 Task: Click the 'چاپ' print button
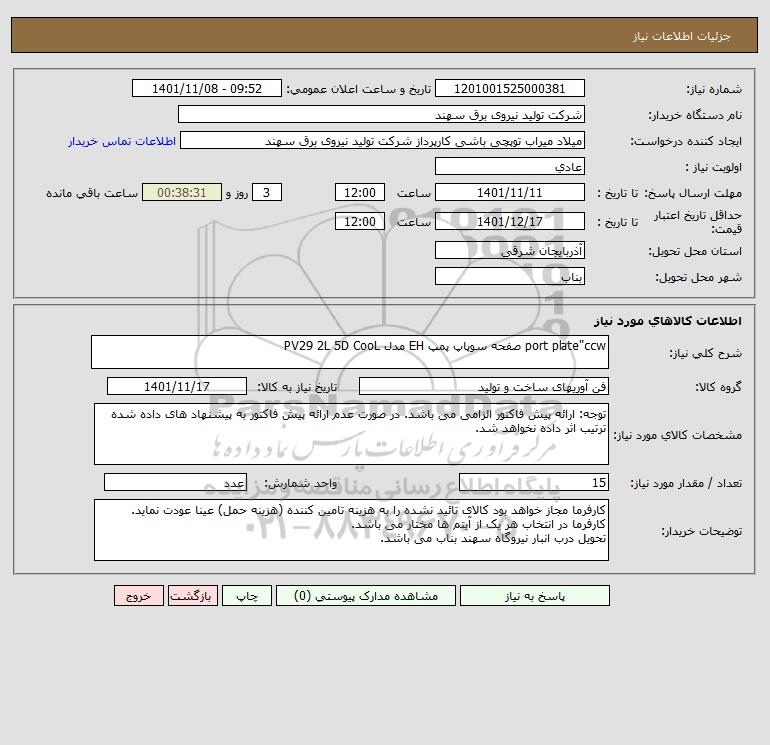pos(247,596)
